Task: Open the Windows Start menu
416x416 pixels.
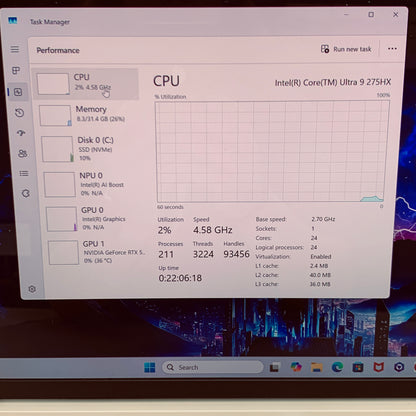Action: pos(149,367)
